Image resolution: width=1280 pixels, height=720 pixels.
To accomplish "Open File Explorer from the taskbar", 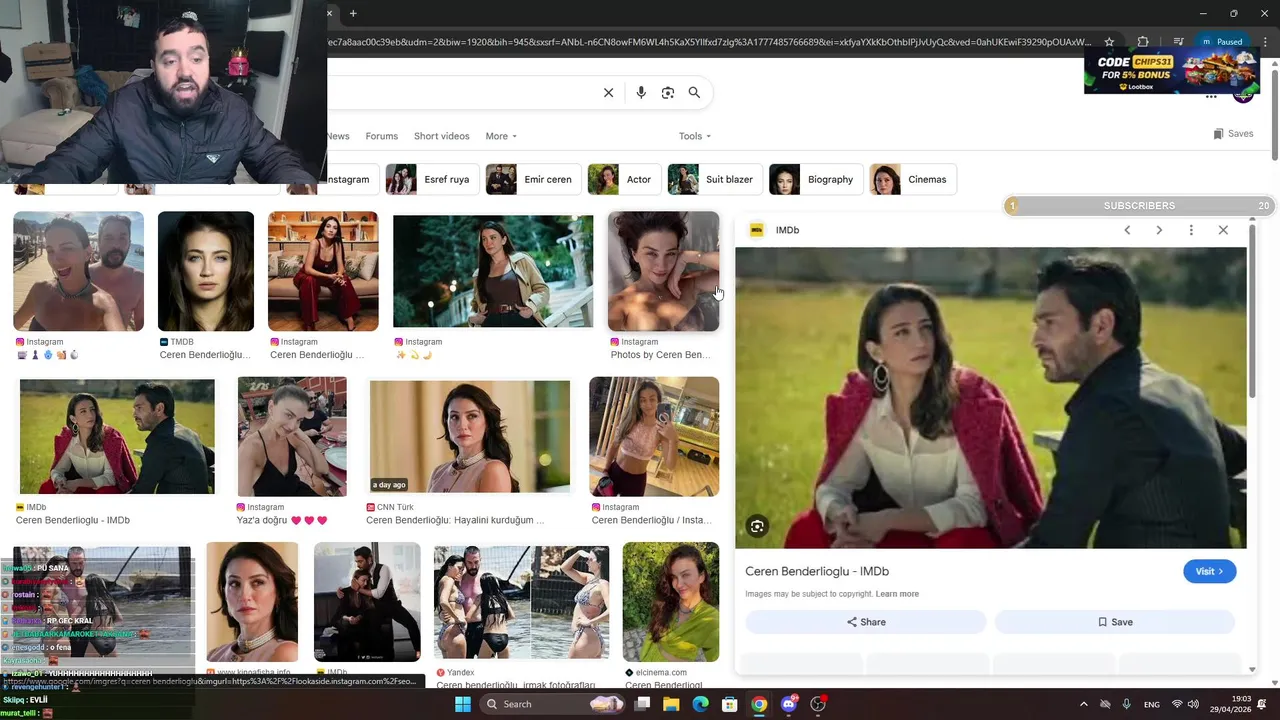I will coord(671,704).
